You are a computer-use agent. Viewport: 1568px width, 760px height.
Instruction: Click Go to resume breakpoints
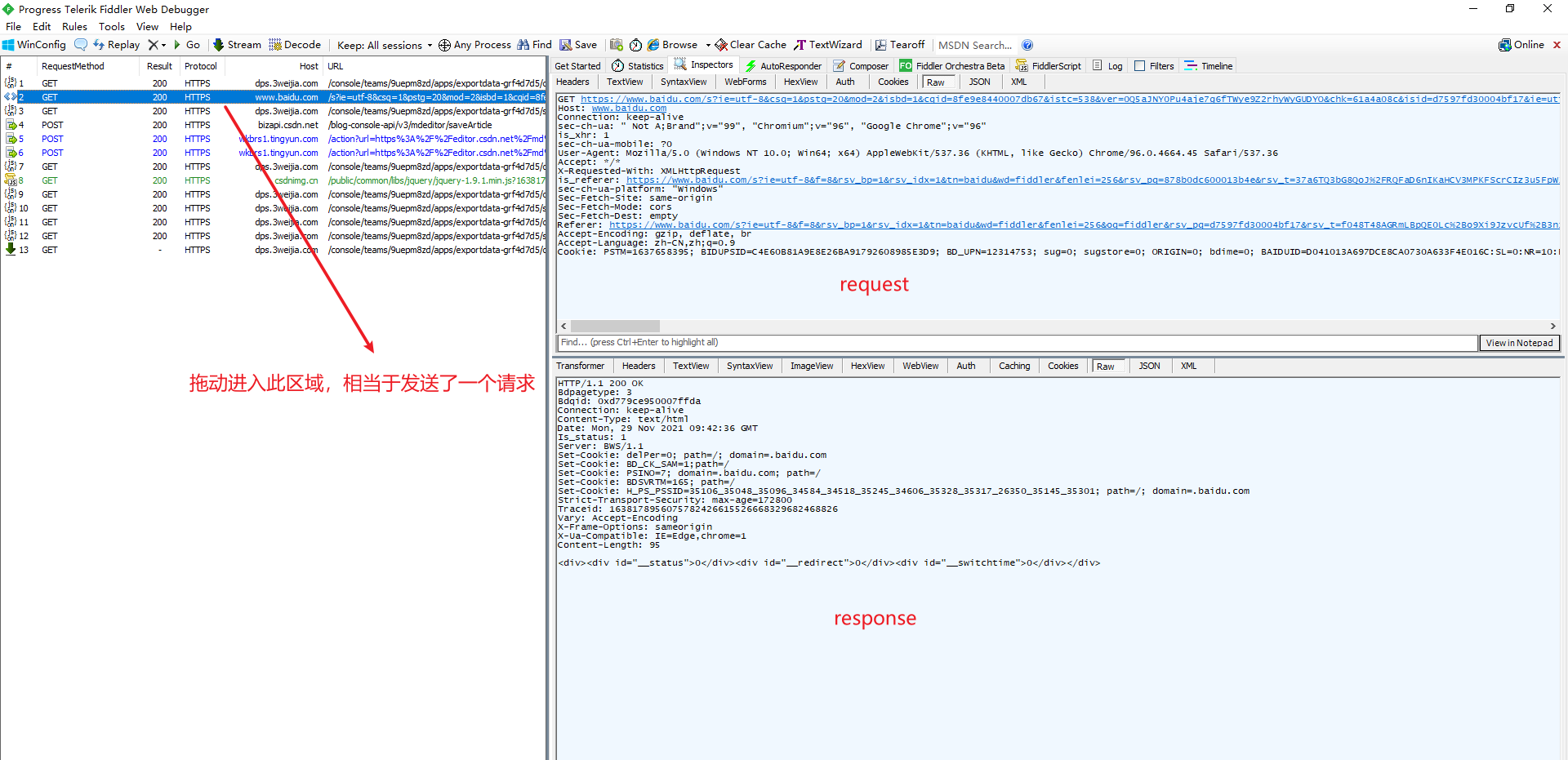pos(187,45)
